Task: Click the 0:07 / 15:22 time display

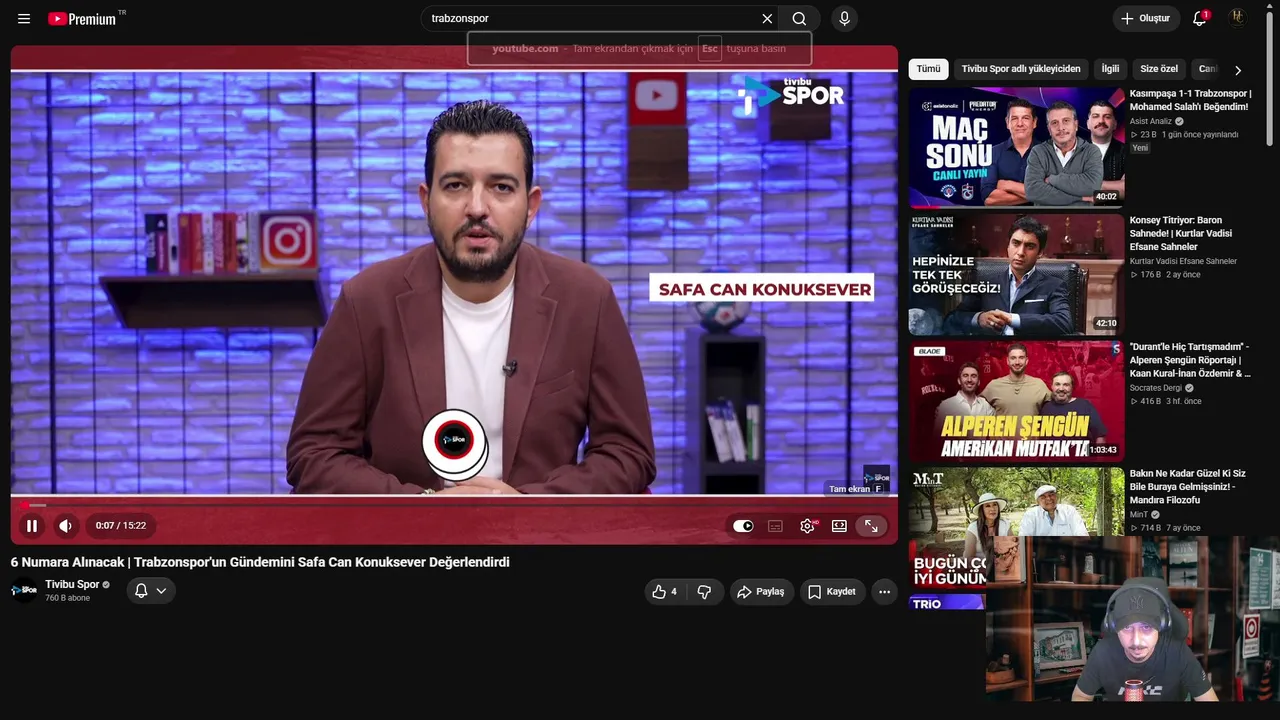Action: pos(121,526)
